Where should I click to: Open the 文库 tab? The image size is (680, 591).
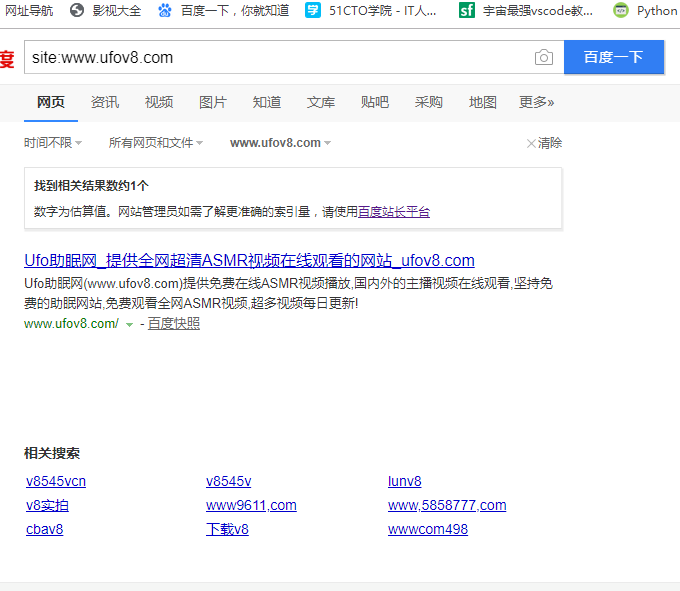pos(320,102)
